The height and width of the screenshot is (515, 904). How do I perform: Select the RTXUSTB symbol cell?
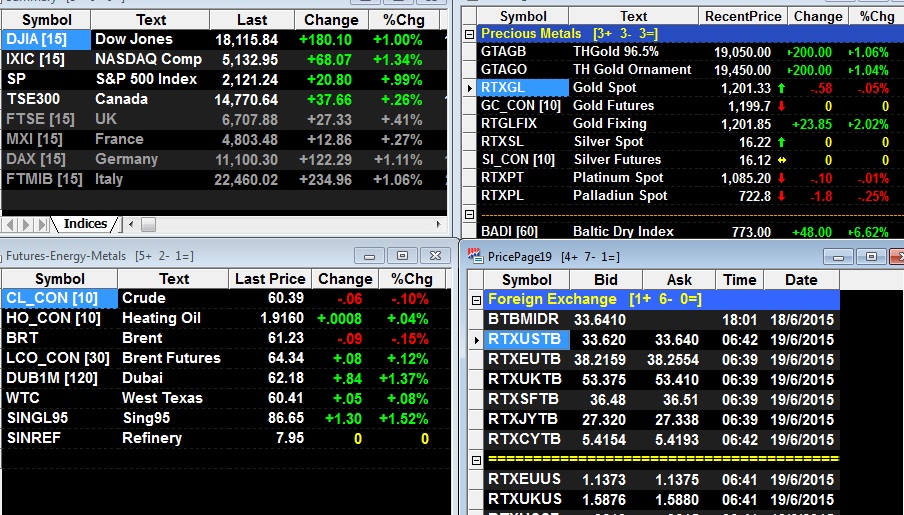pos(527,340)
